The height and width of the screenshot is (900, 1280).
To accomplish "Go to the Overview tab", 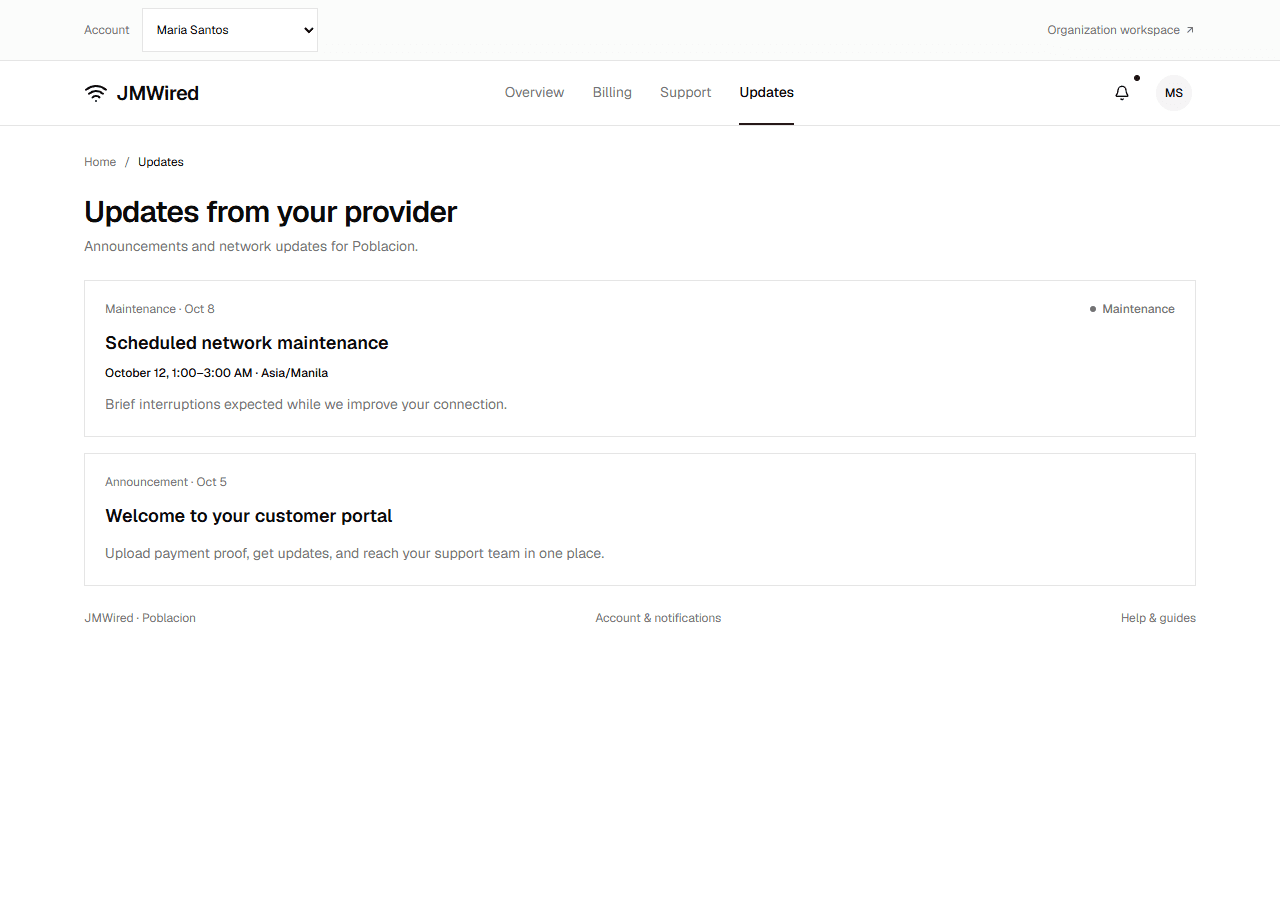I will coord(534,92).
